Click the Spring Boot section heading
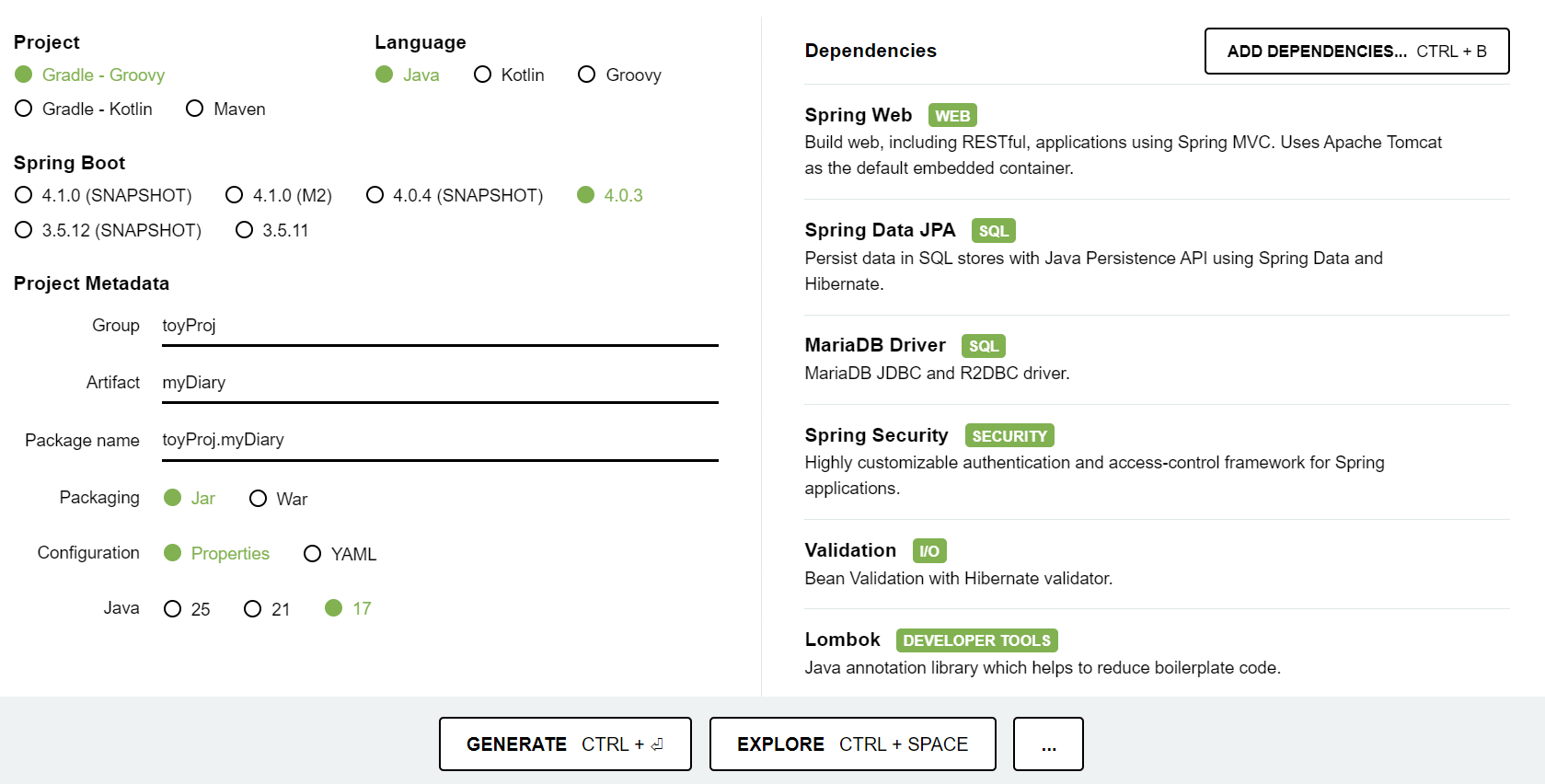1545x784 pixels. [x=70, y=163]
